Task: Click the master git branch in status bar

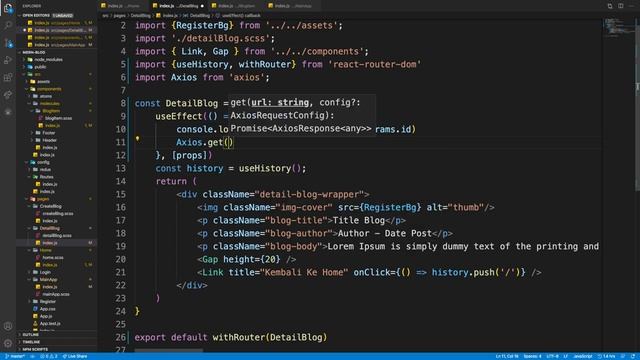Action: pyautogui.click(x=15, y=356)
